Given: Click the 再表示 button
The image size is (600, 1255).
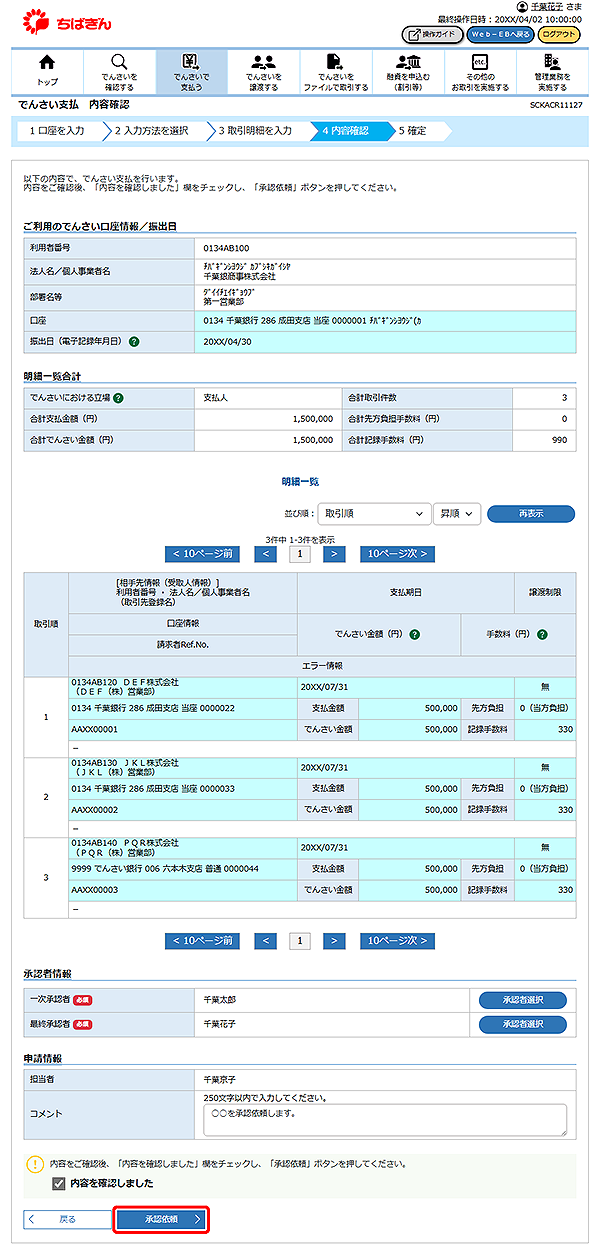Looking at the screenshot, I should (530, 514).
